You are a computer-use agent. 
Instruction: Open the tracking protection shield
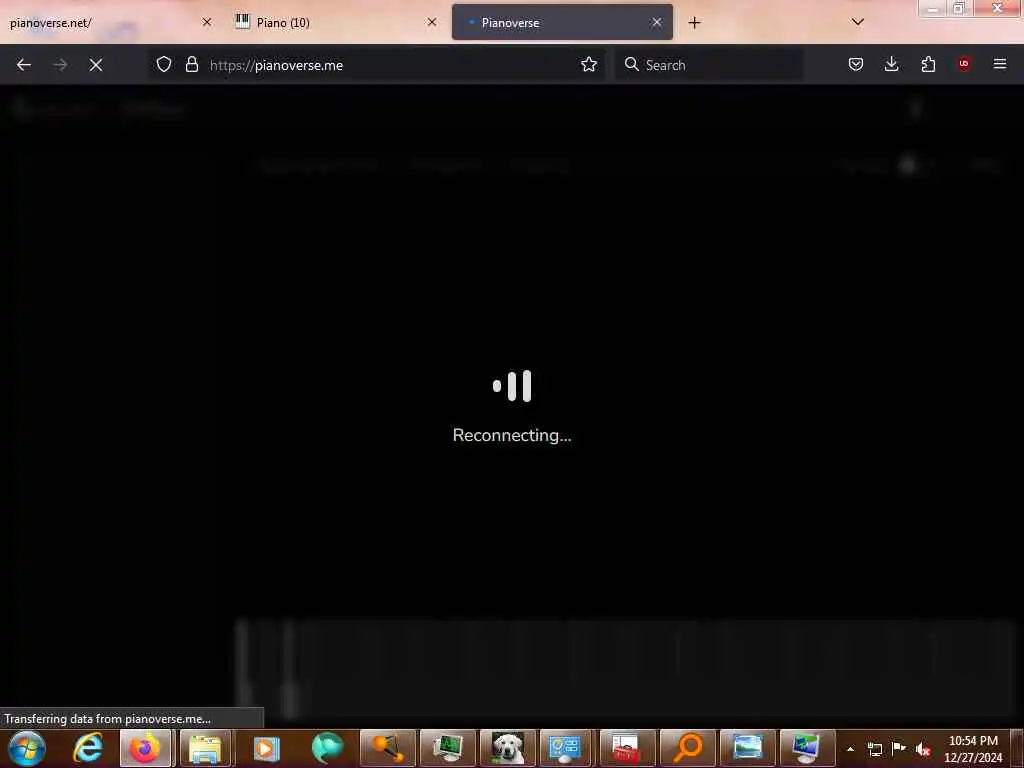(x=164, y=64)
